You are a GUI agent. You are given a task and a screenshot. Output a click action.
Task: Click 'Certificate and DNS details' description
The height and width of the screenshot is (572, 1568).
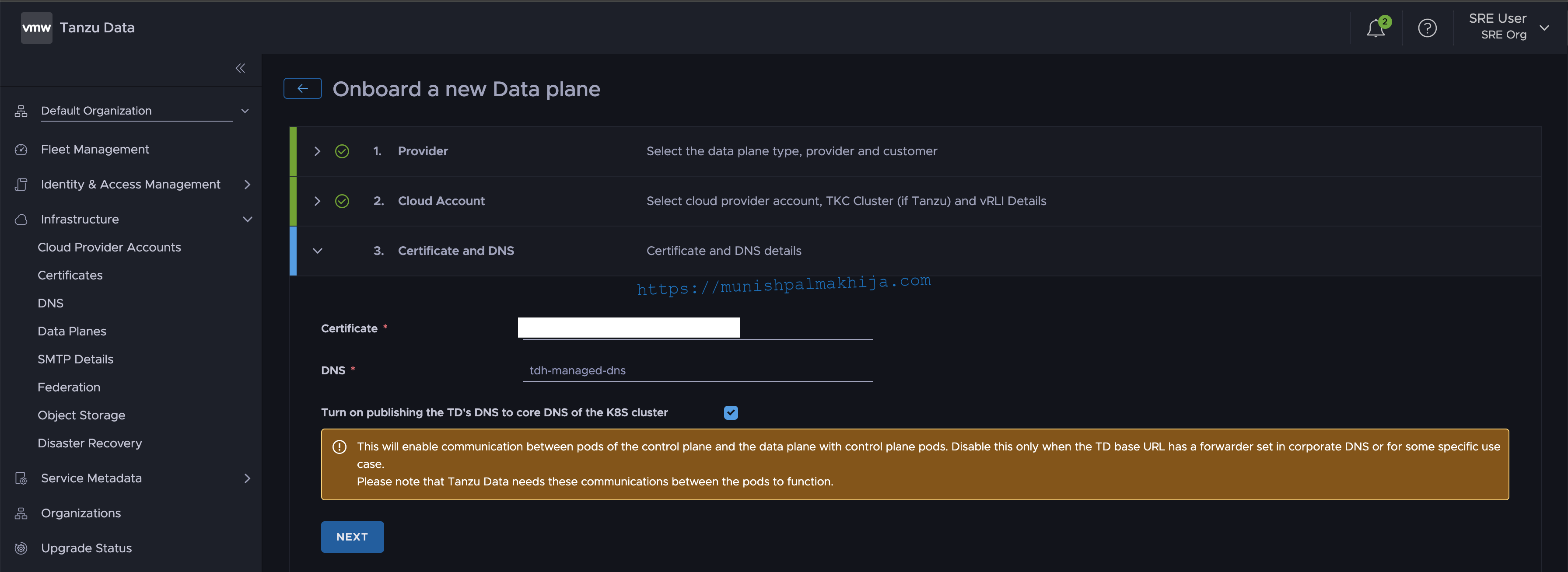(724, 251)
